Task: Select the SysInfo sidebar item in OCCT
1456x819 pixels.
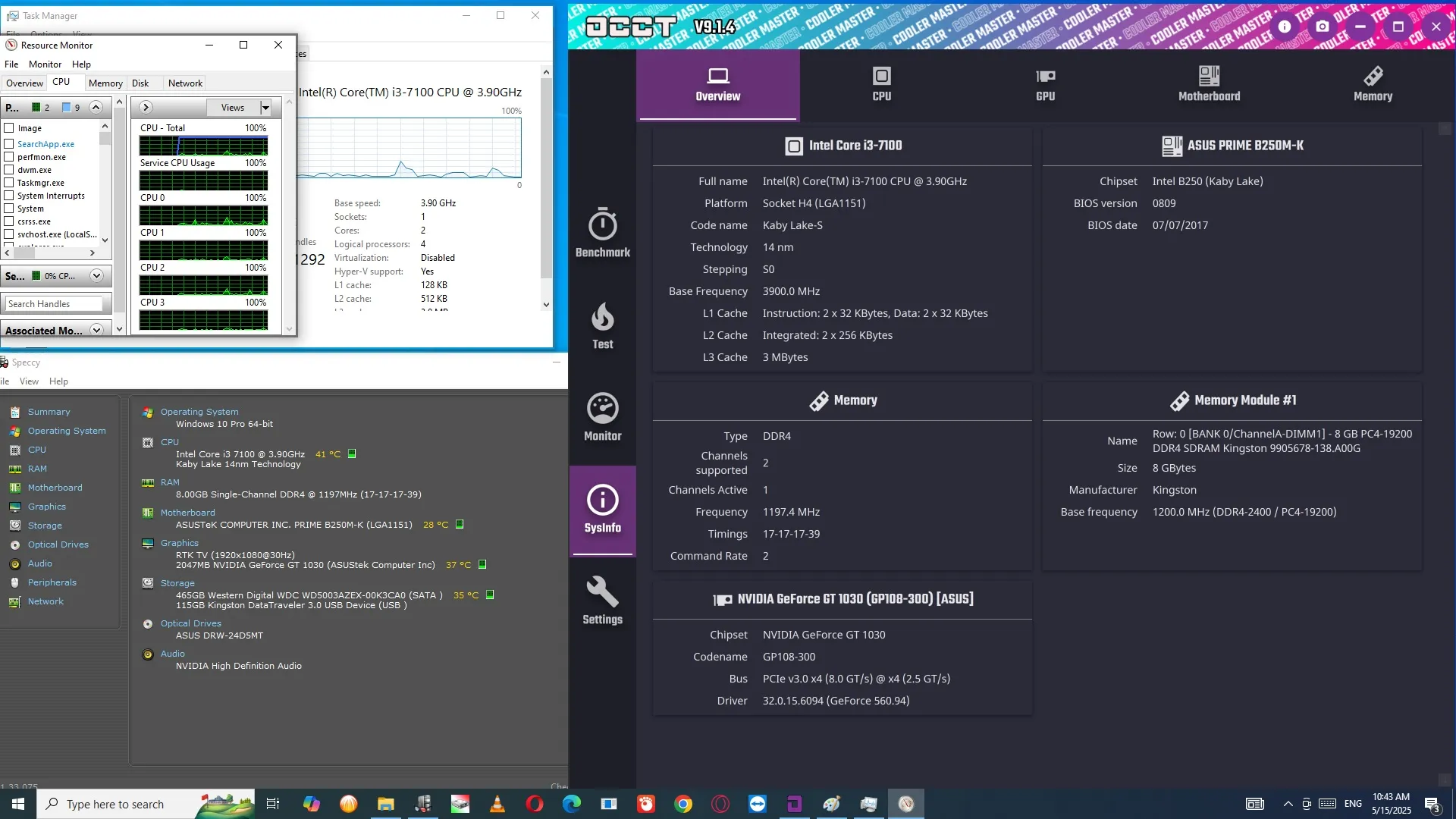Action: 602,510
